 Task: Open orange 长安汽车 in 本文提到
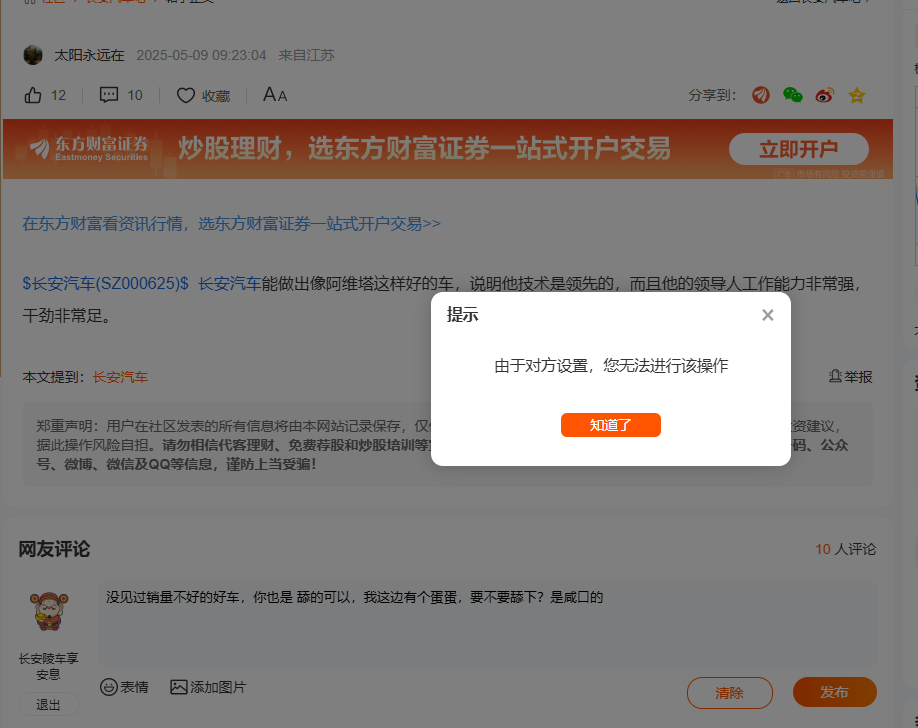(x=120, y=377)
